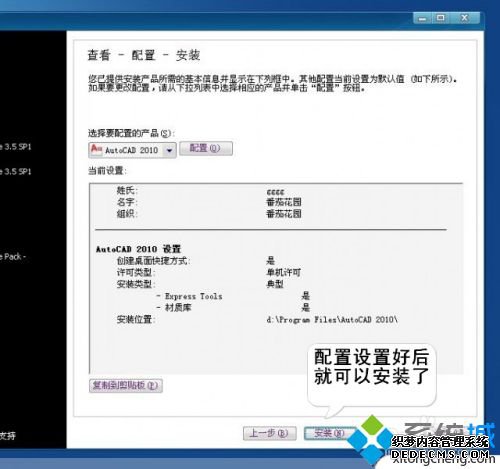Image resolution: width=500 pixels, height=469 pixels.
Task: Expand the product selection dropdown arrow
Action: pyautogui.click(x=170, y=150)
